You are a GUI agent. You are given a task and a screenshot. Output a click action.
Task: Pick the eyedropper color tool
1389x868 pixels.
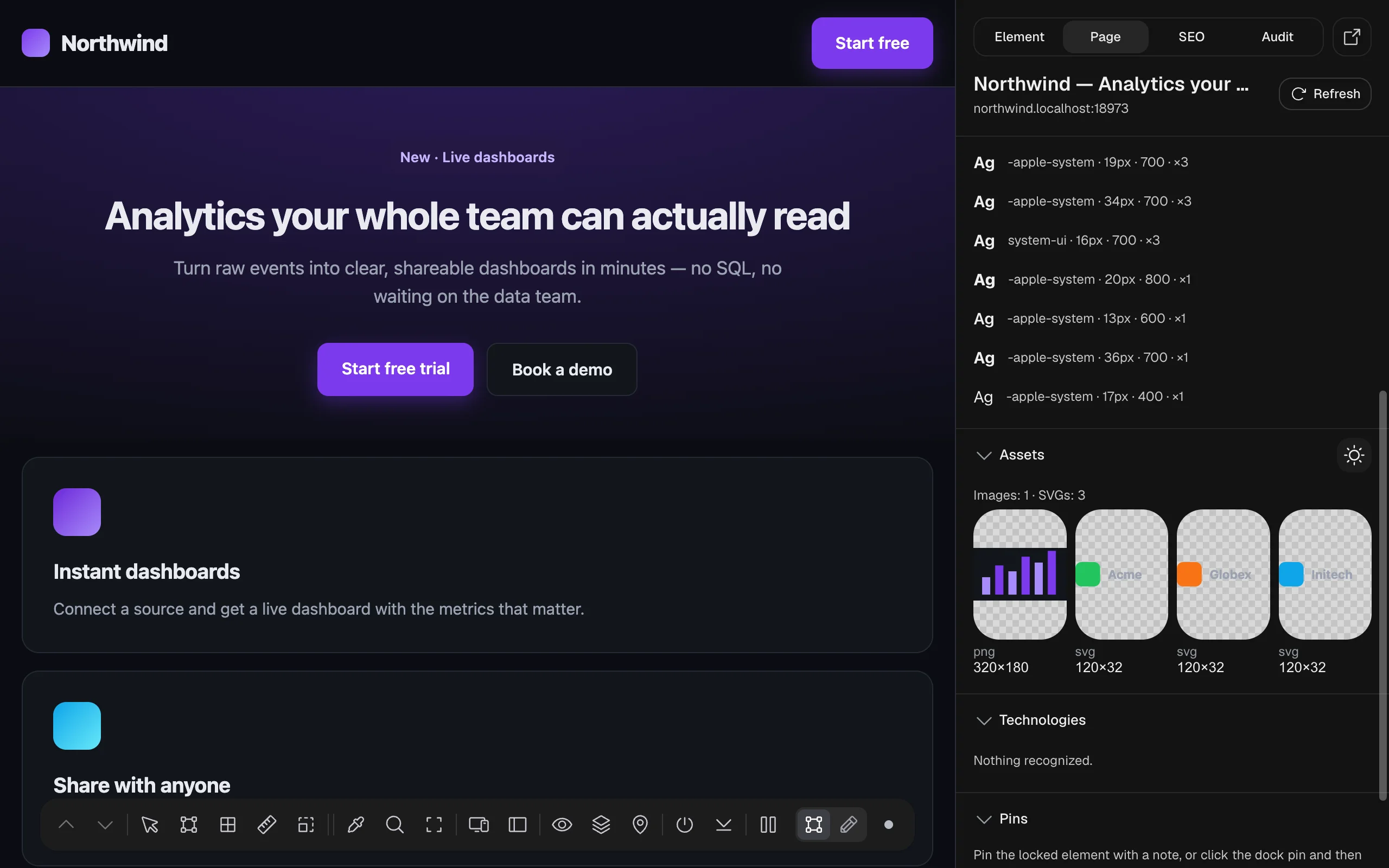tap(356, 825)
